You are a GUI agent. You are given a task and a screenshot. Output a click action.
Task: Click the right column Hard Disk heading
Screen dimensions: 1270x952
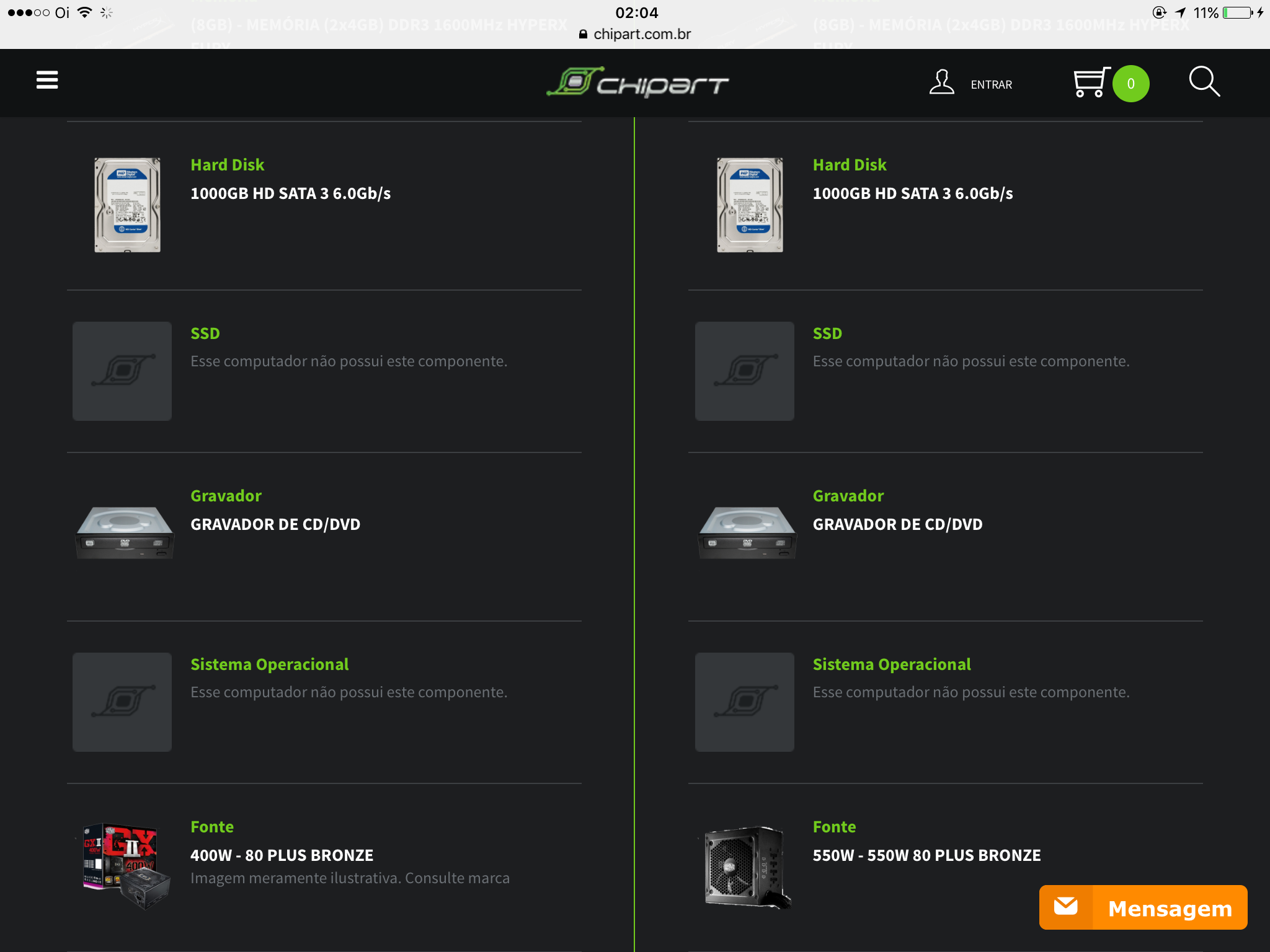(x=850, y=165)
